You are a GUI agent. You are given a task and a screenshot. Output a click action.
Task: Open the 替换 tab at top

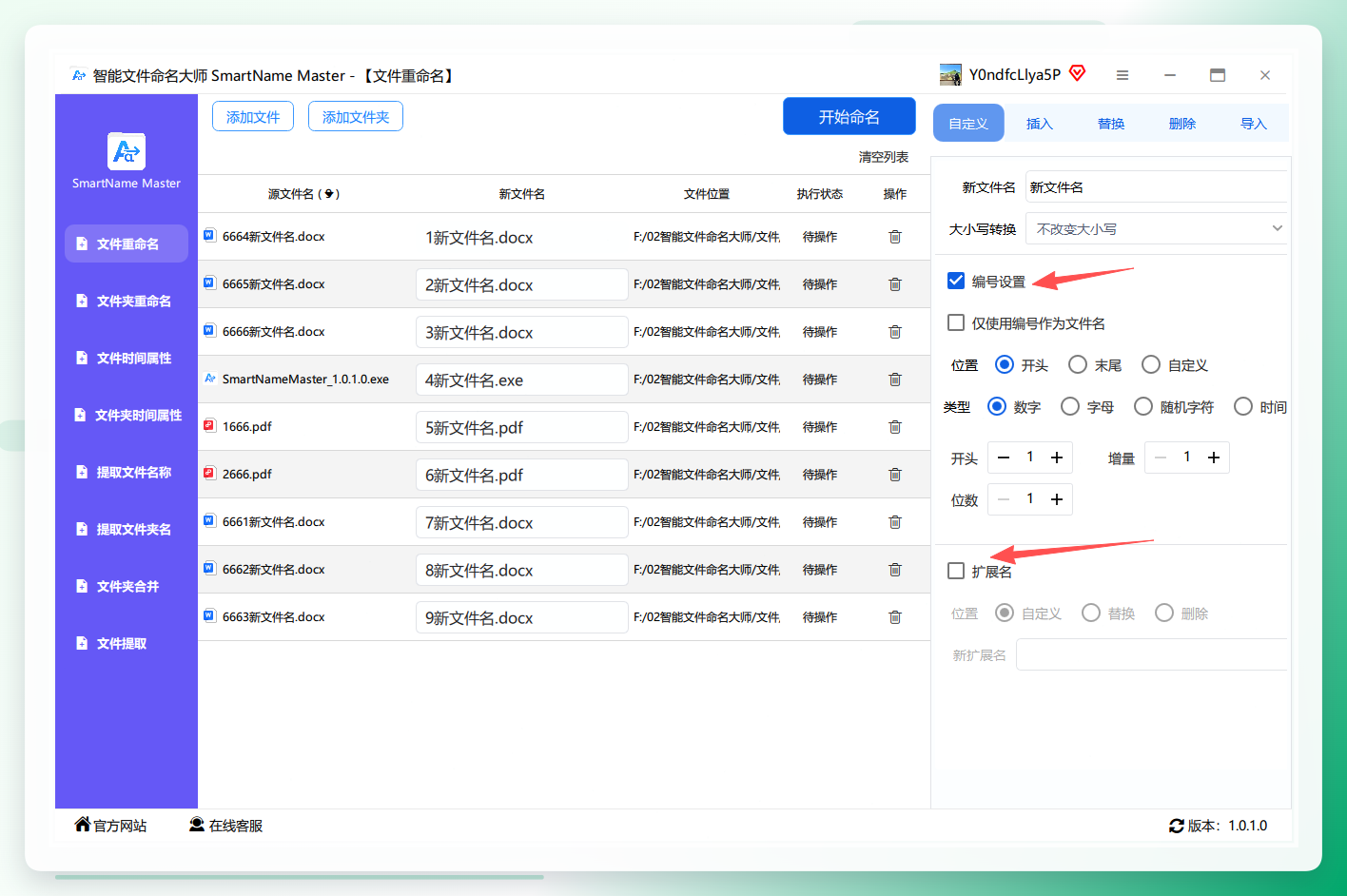click(1111, 123)
